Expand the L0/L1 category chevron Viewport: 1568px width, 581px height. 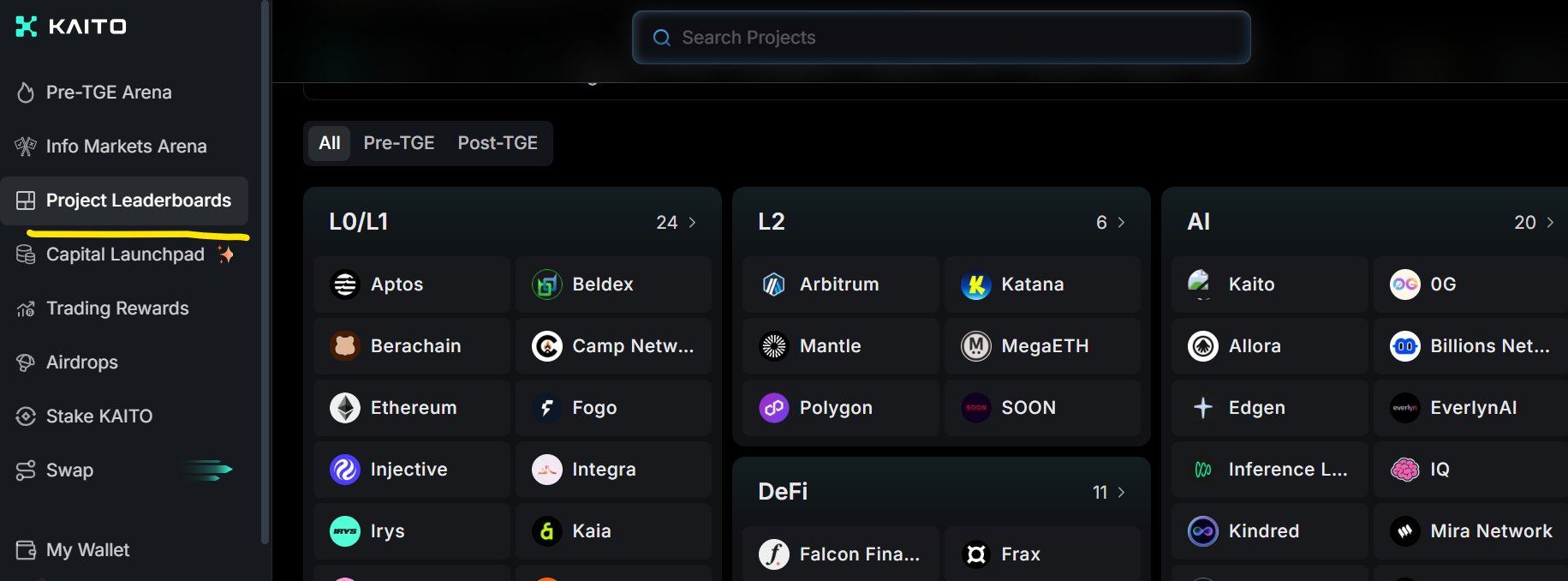[x=692, y=223]
